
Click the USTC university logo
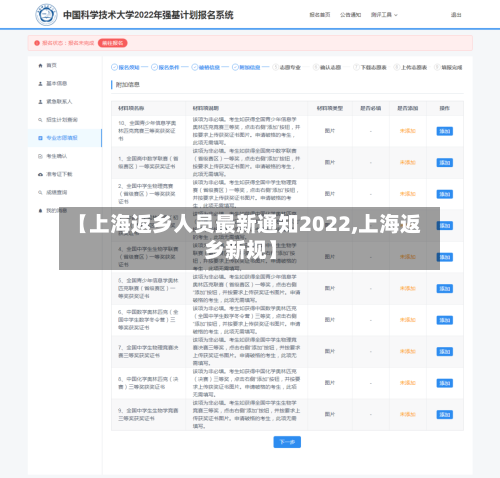pos(46,15)
